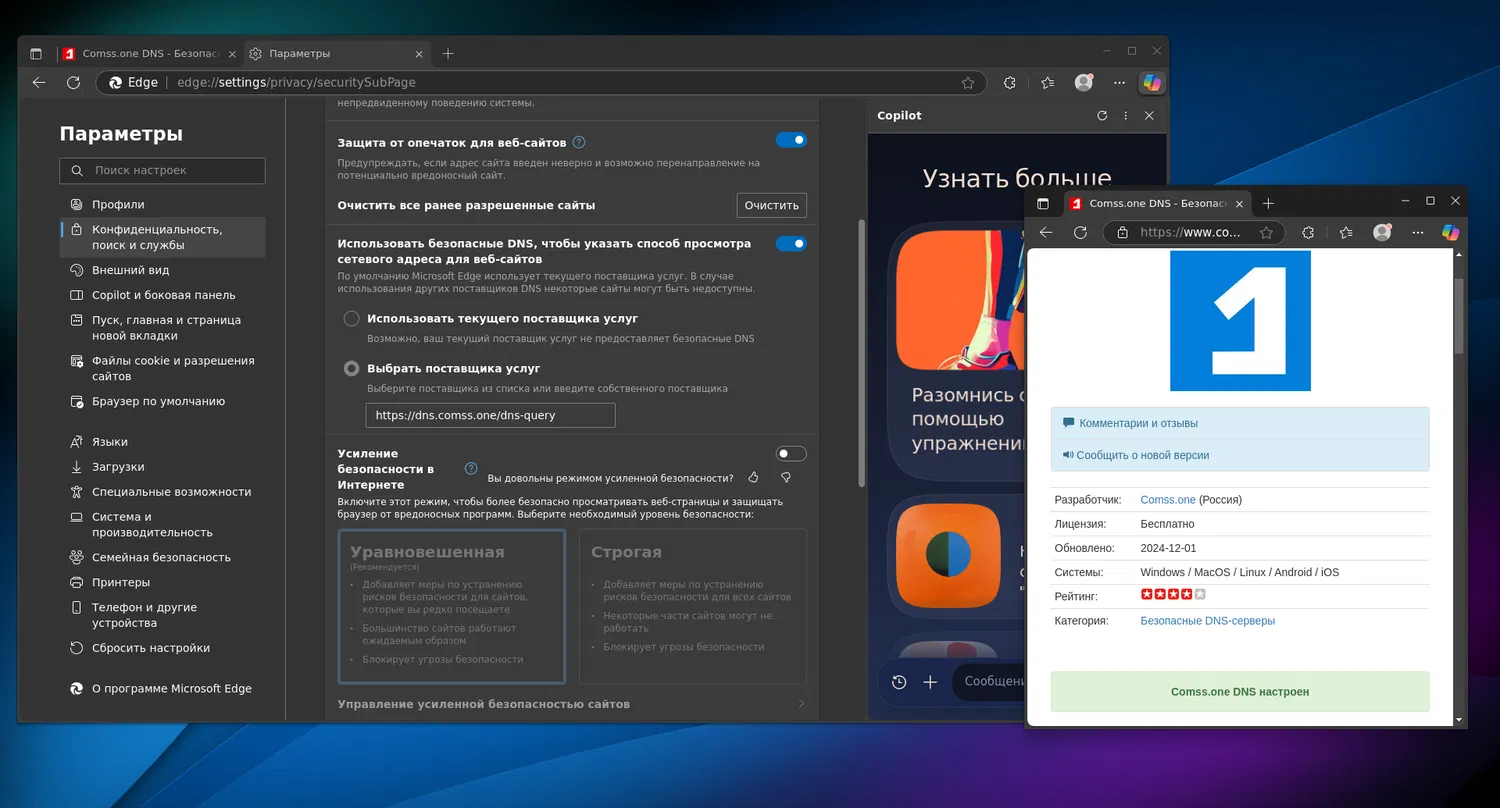Image resolution: width=1500 pixels, height=808 pixels.
Task: Toggle Copilot icon in Settings window toolbar
Action: coord(1153,83)
